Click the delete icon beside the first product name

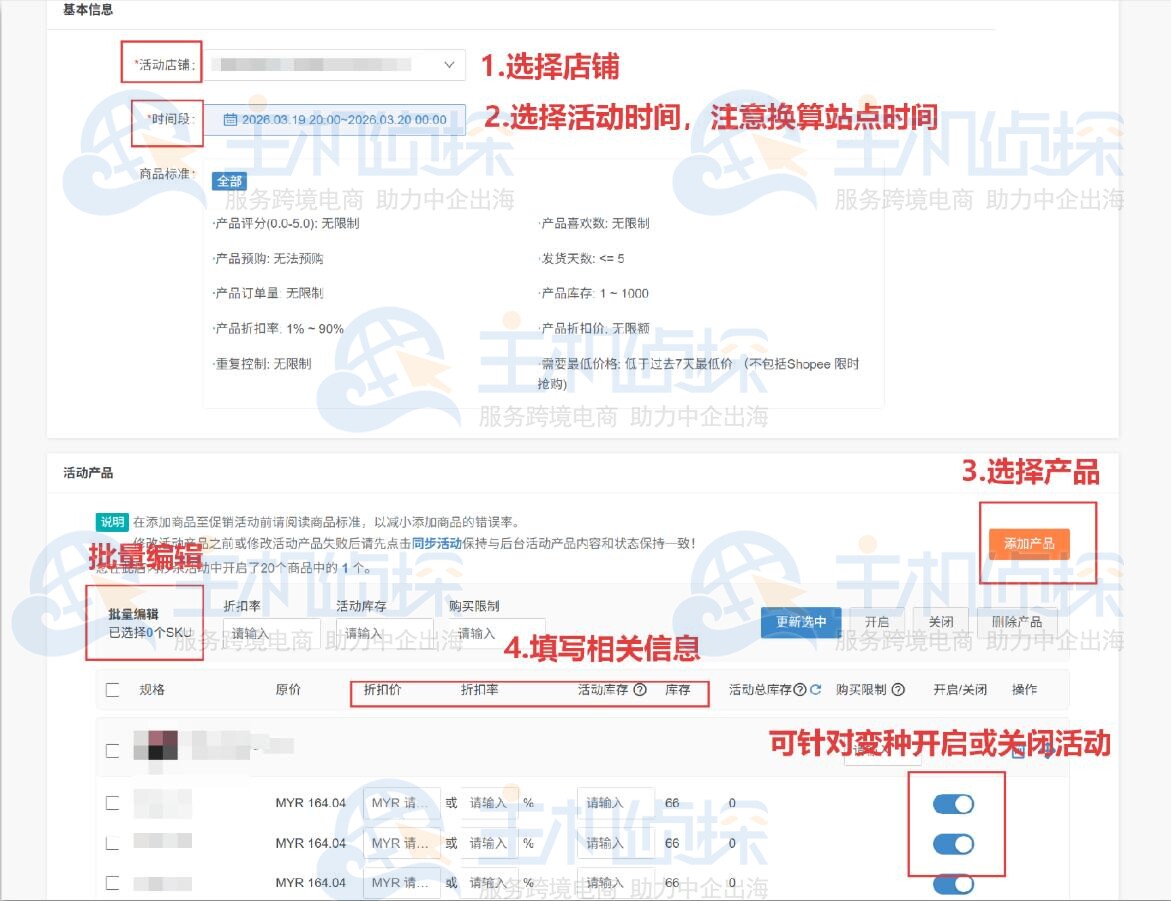(x=1047, y=751)
